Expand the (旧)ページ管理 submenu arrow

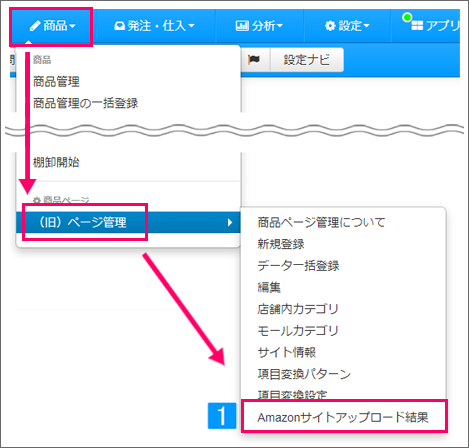click(230, 222)
